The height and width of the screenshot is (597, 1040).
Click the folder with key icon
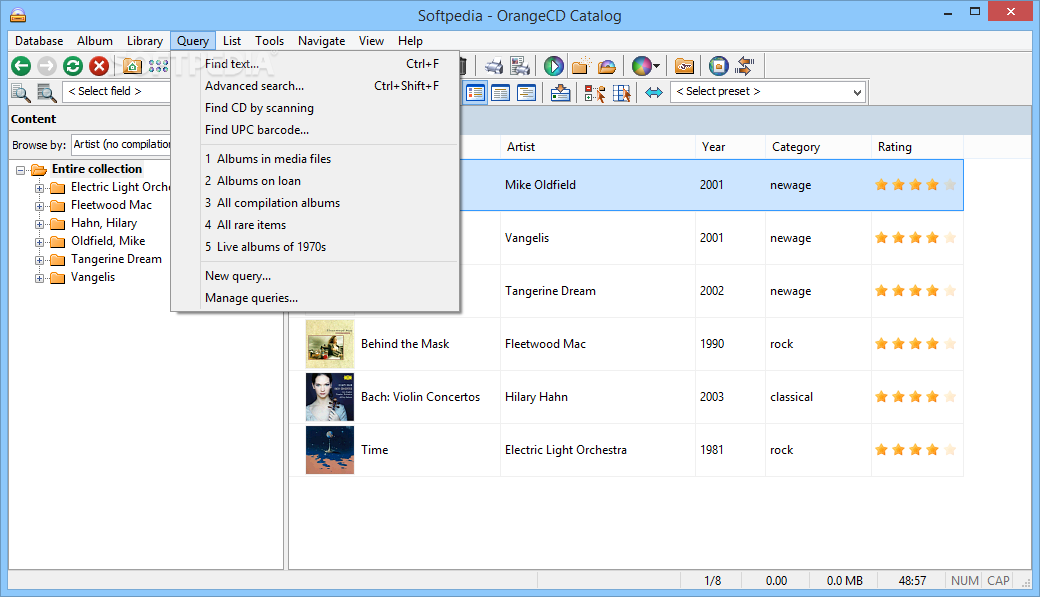coord(684,66)
